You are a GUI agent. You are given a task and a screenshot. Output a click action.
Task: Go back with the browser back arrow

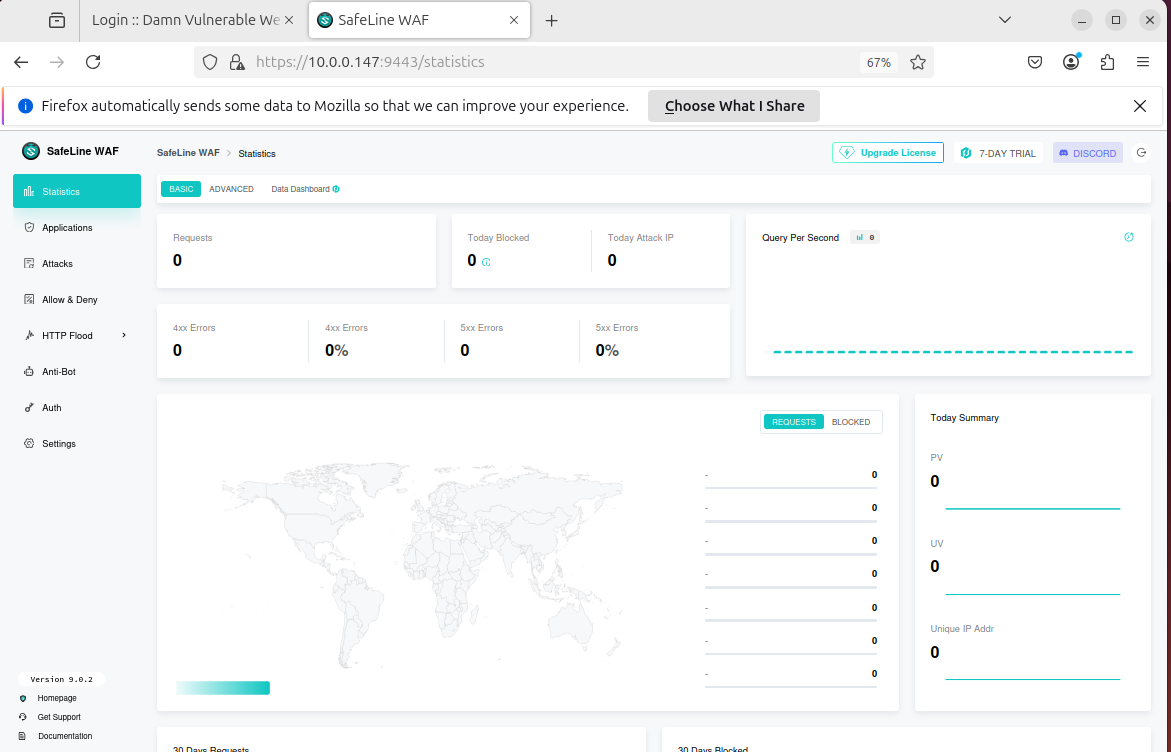21,62
